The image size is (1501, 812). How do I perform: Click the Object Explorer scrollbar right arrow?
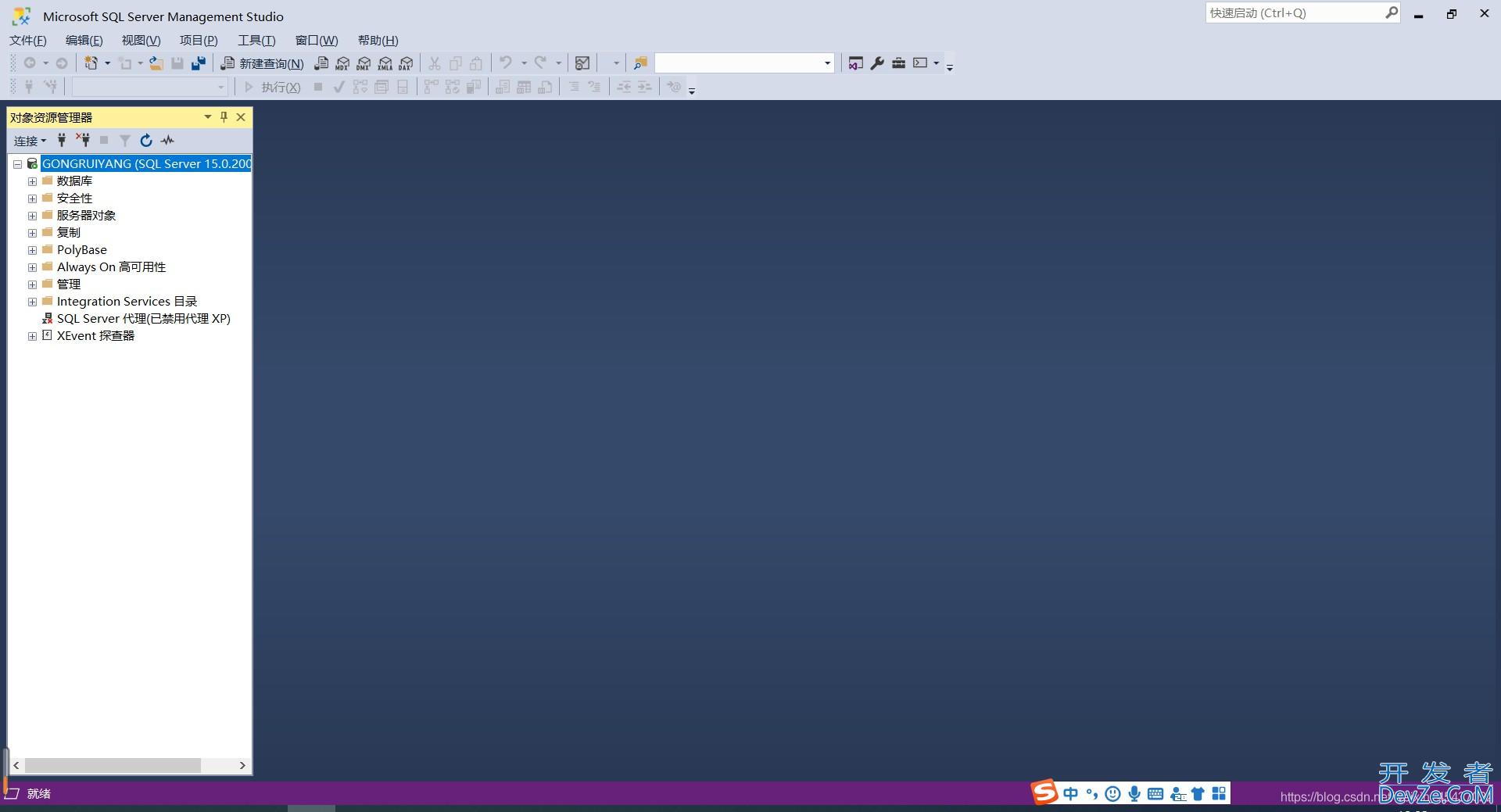pos(242,766)
